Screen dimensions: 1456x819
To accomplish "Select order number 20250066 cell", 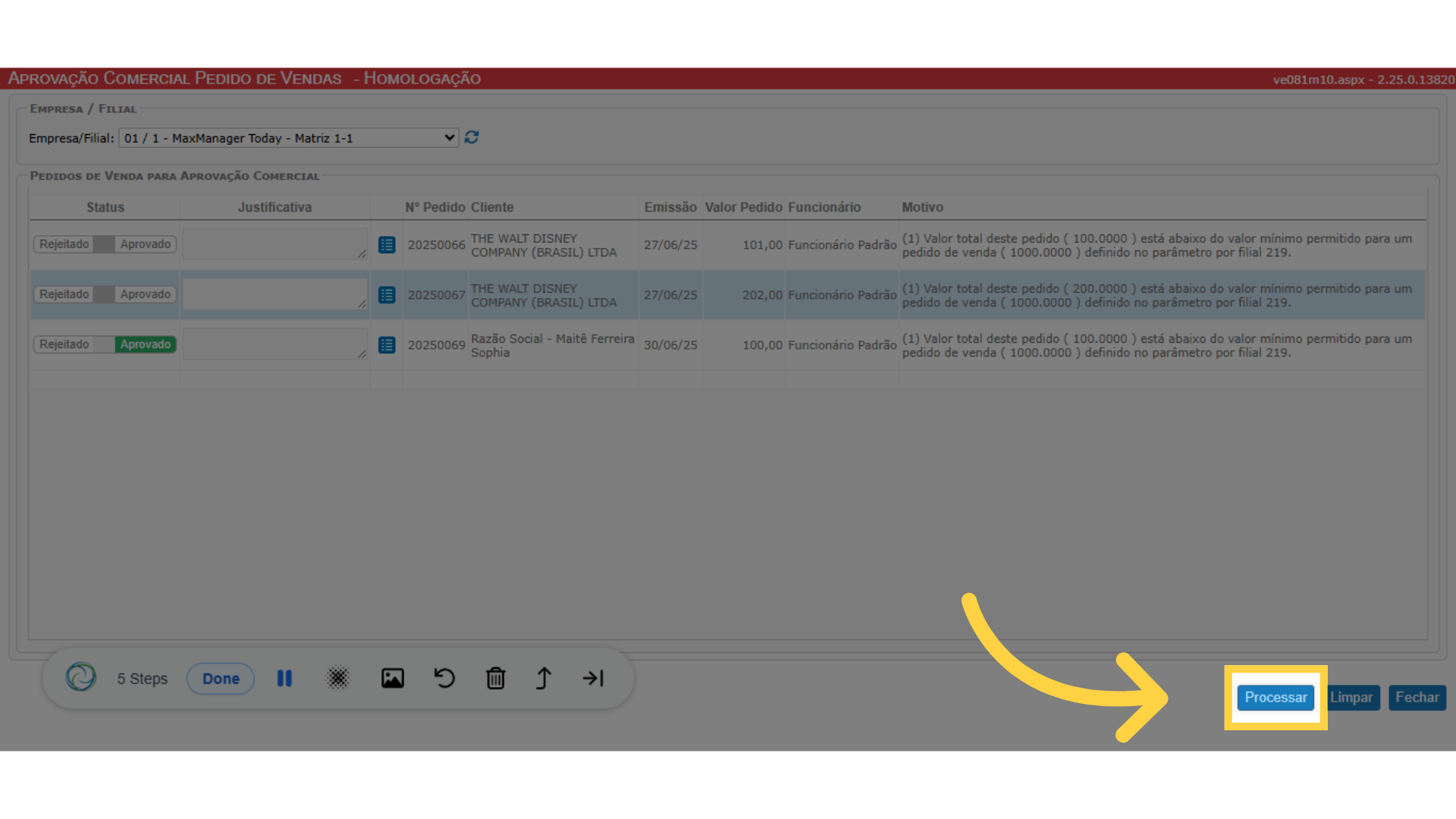I will point(436,245).
